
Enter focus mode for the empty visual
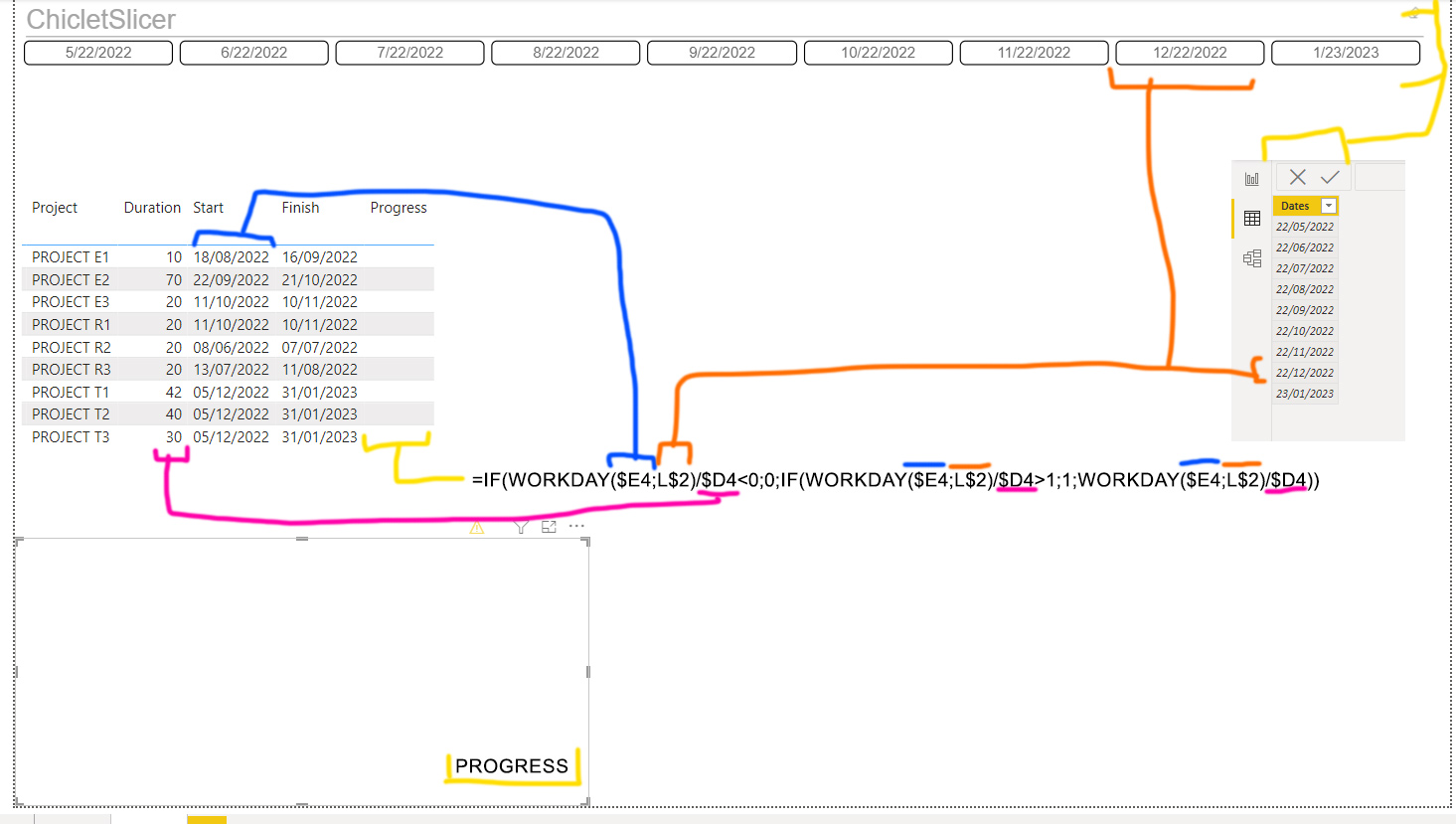549,527
